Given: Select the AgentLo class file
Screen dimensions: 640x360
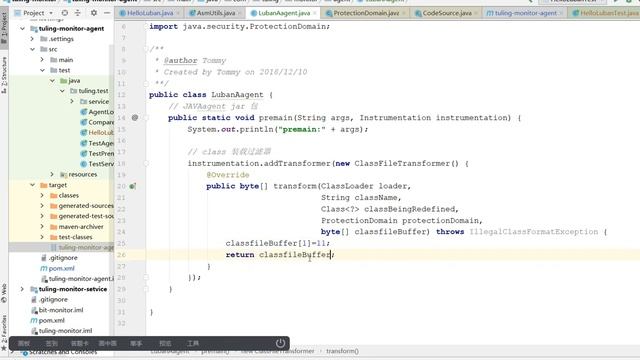Looking at the screenshot, I should tap(97, 112).
